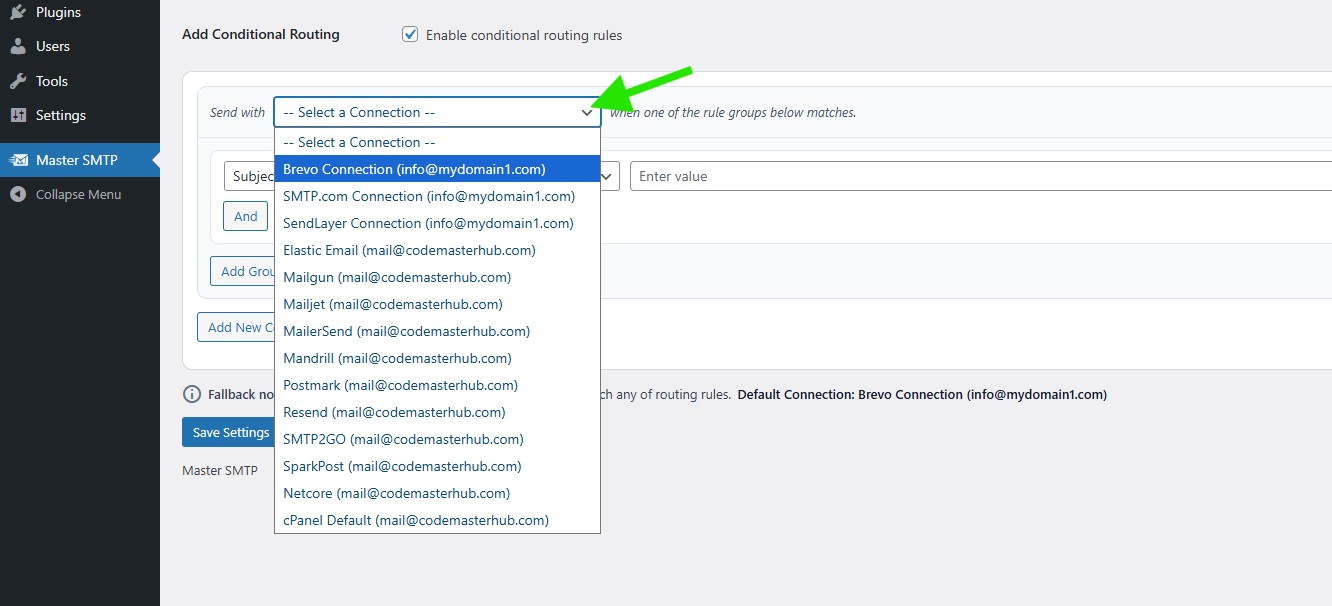Click the Users icon in sidebar
The image size is (1332, 606).
point(18,46)
